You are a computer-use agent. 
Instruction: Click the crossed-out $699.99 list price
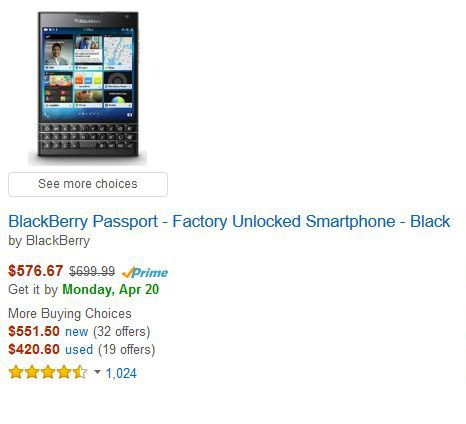(92, 271)
